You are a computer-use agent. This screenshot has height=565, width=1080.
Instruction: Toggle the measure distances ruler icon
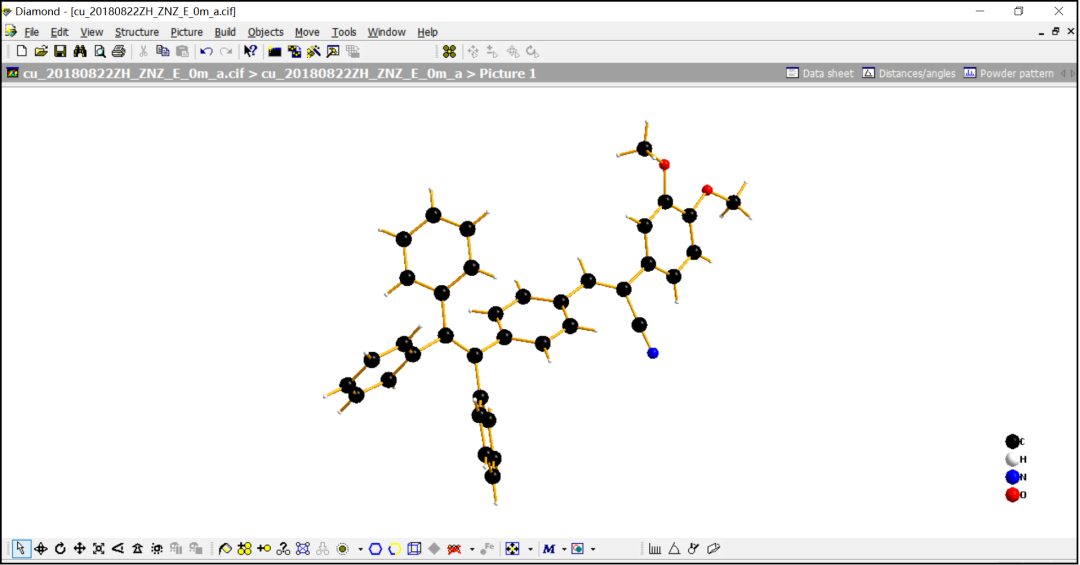coord(655,549)
